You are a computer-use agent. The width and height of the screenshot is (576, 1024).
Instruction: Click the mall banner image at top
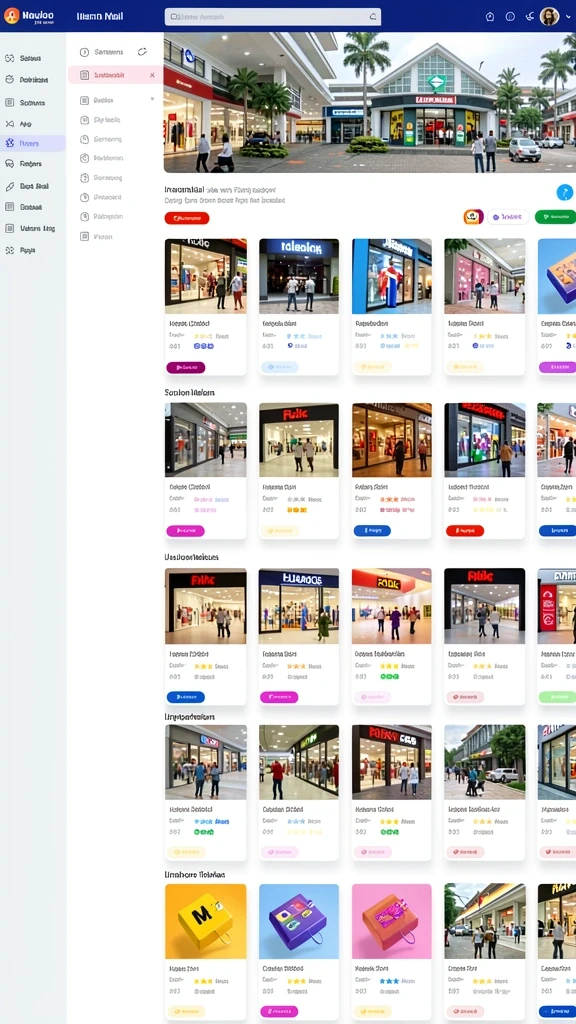(370, 103)
